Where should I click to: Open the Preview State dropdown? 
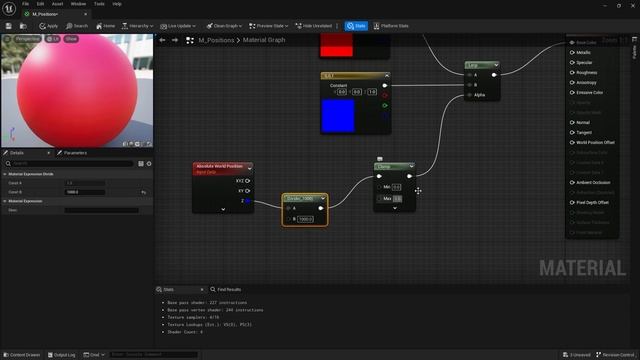coord(269,26)
